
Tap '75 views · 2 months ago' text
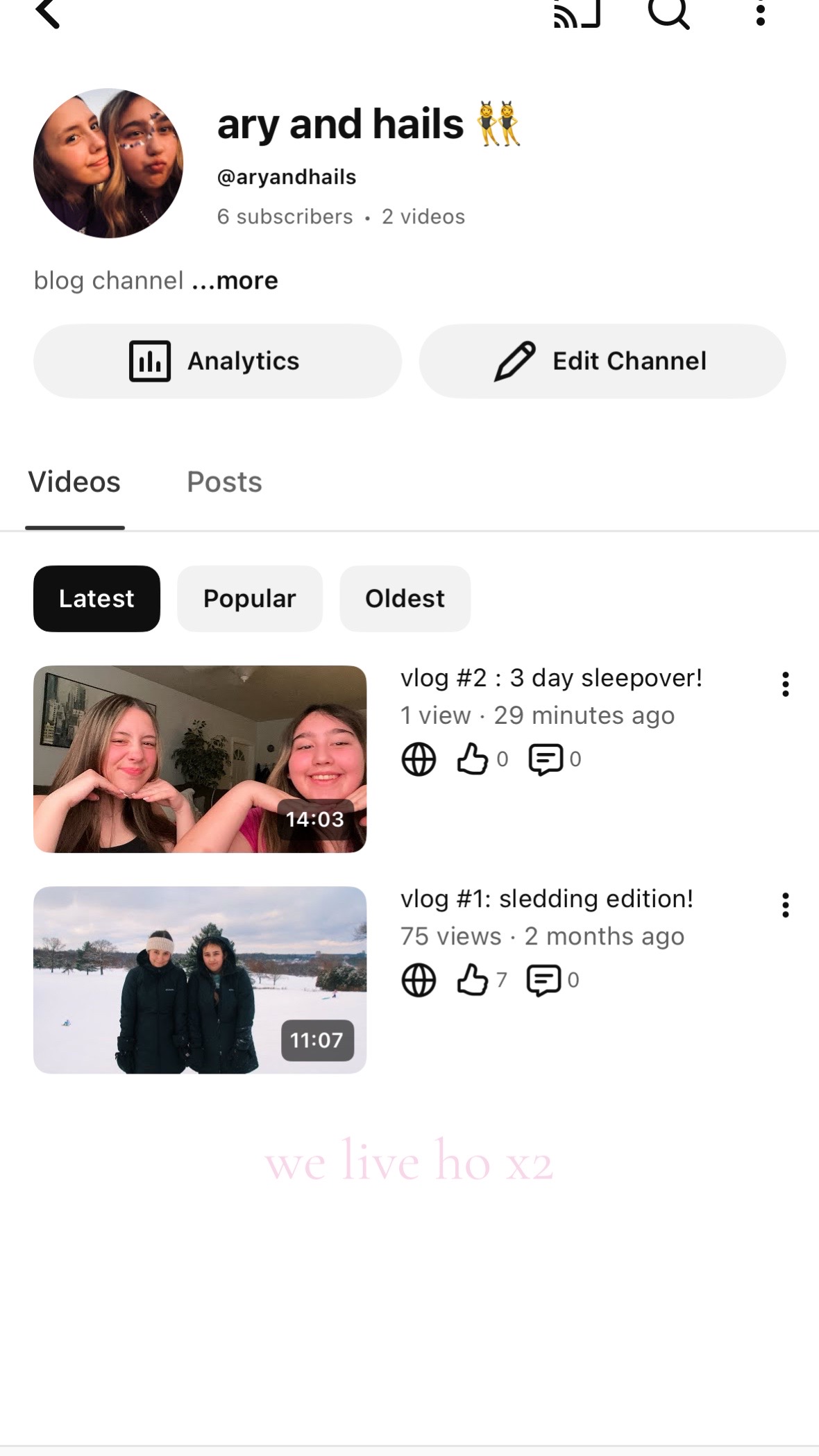point(543,936)
